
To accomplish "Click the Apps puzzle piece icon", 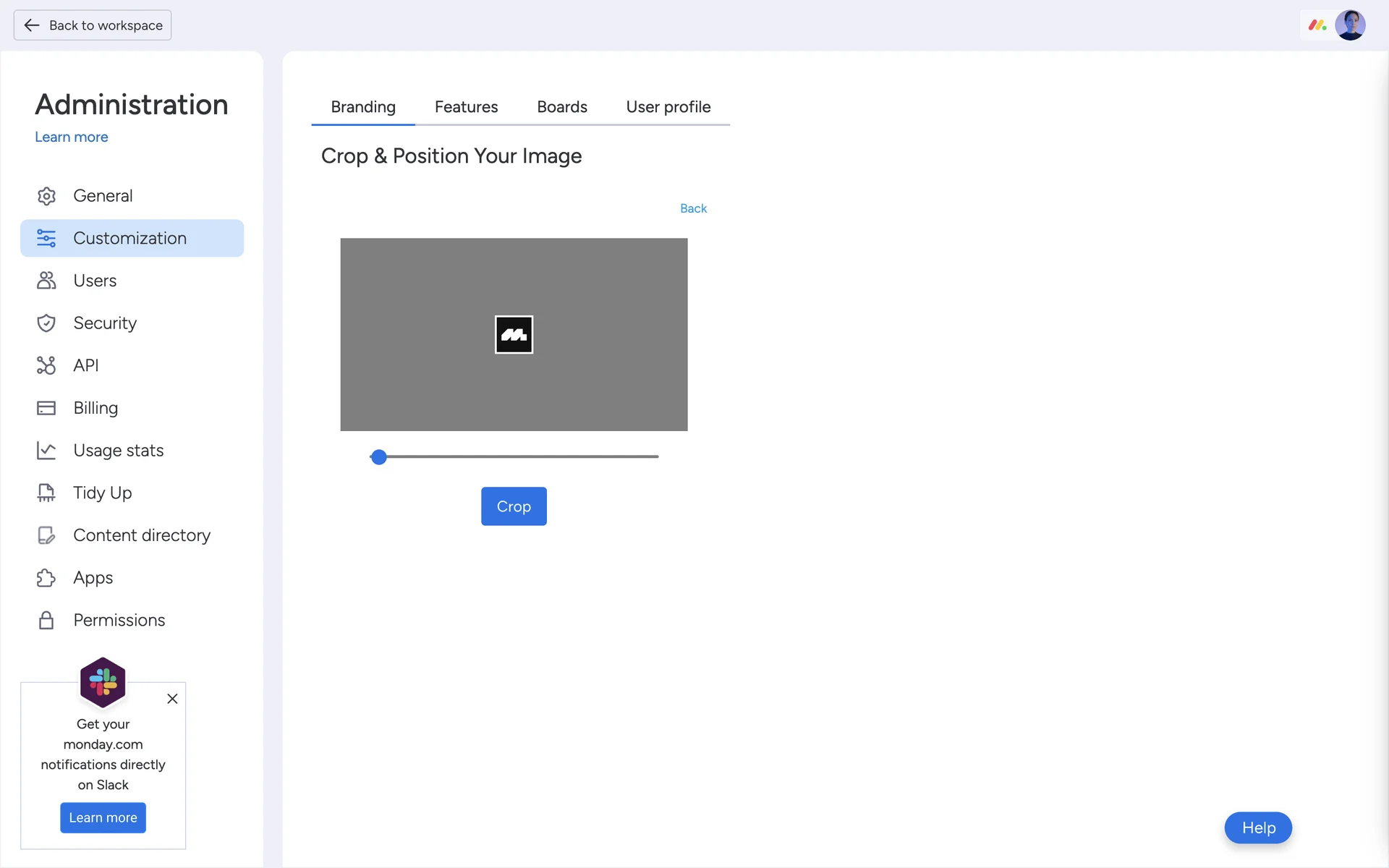I will point(46,578).
